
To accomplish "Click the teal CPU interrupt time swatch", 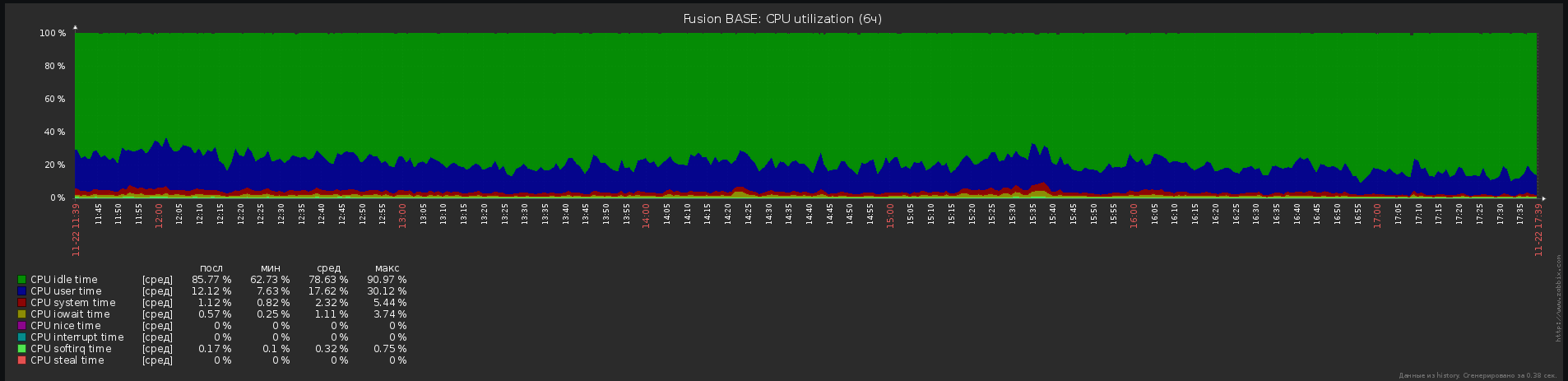I will 22,337.
